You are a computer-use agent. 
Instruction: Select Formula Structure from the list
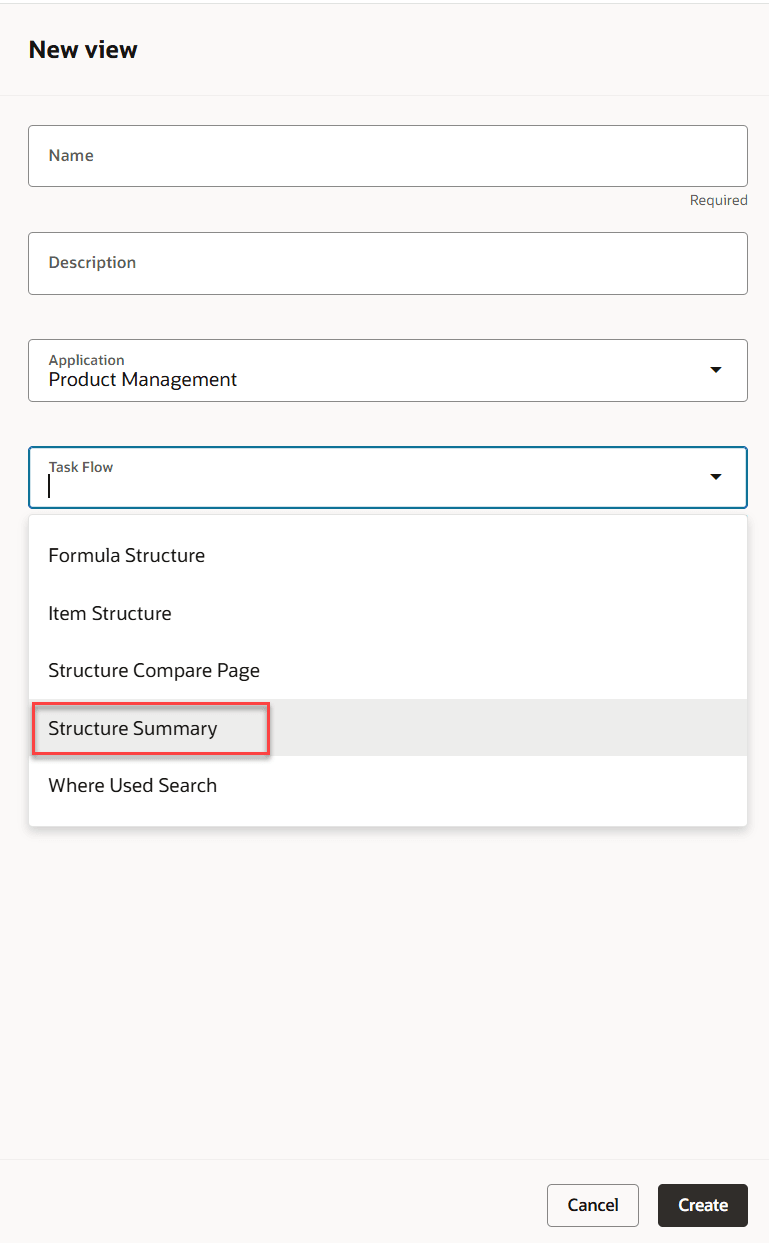click(126, 555)
